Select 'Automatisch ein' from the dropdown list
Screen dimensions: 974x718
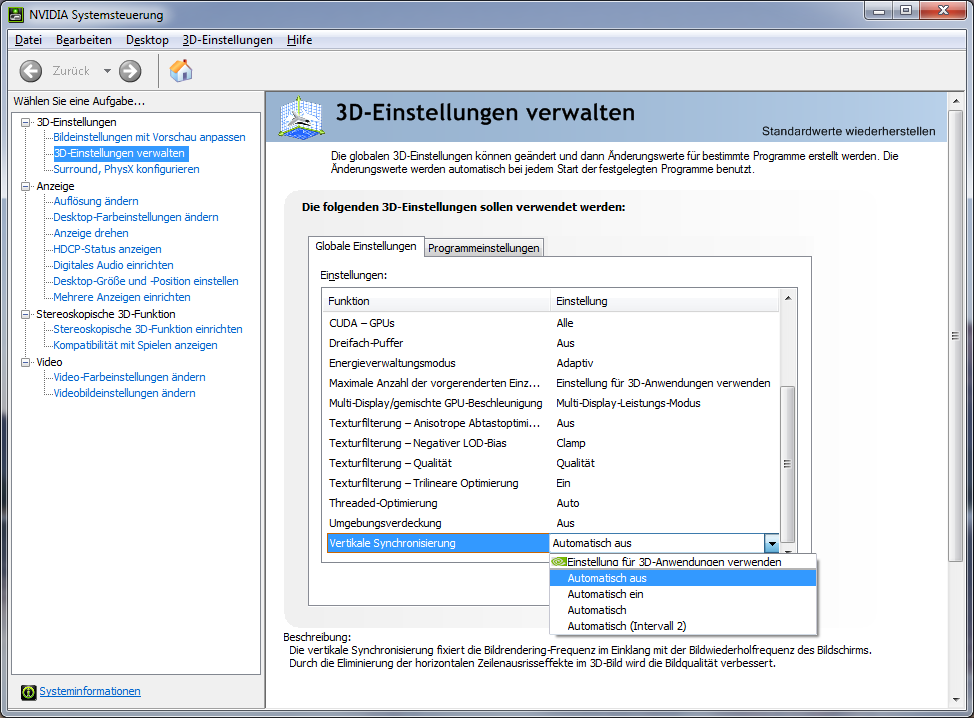click(x=605, y=594)
